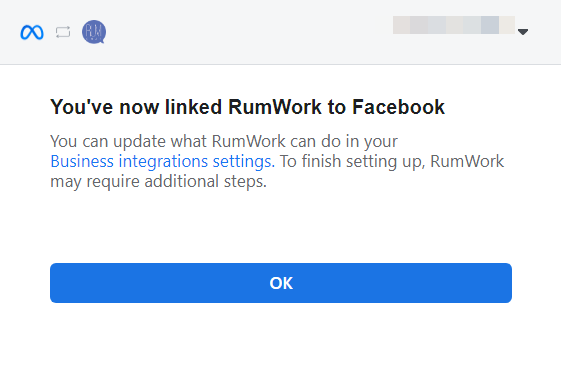The height and width of the screenshot is (368, 561).
Task: Dismiss the linked confirmation by clicking OK
Action: [x=281, y=283]
